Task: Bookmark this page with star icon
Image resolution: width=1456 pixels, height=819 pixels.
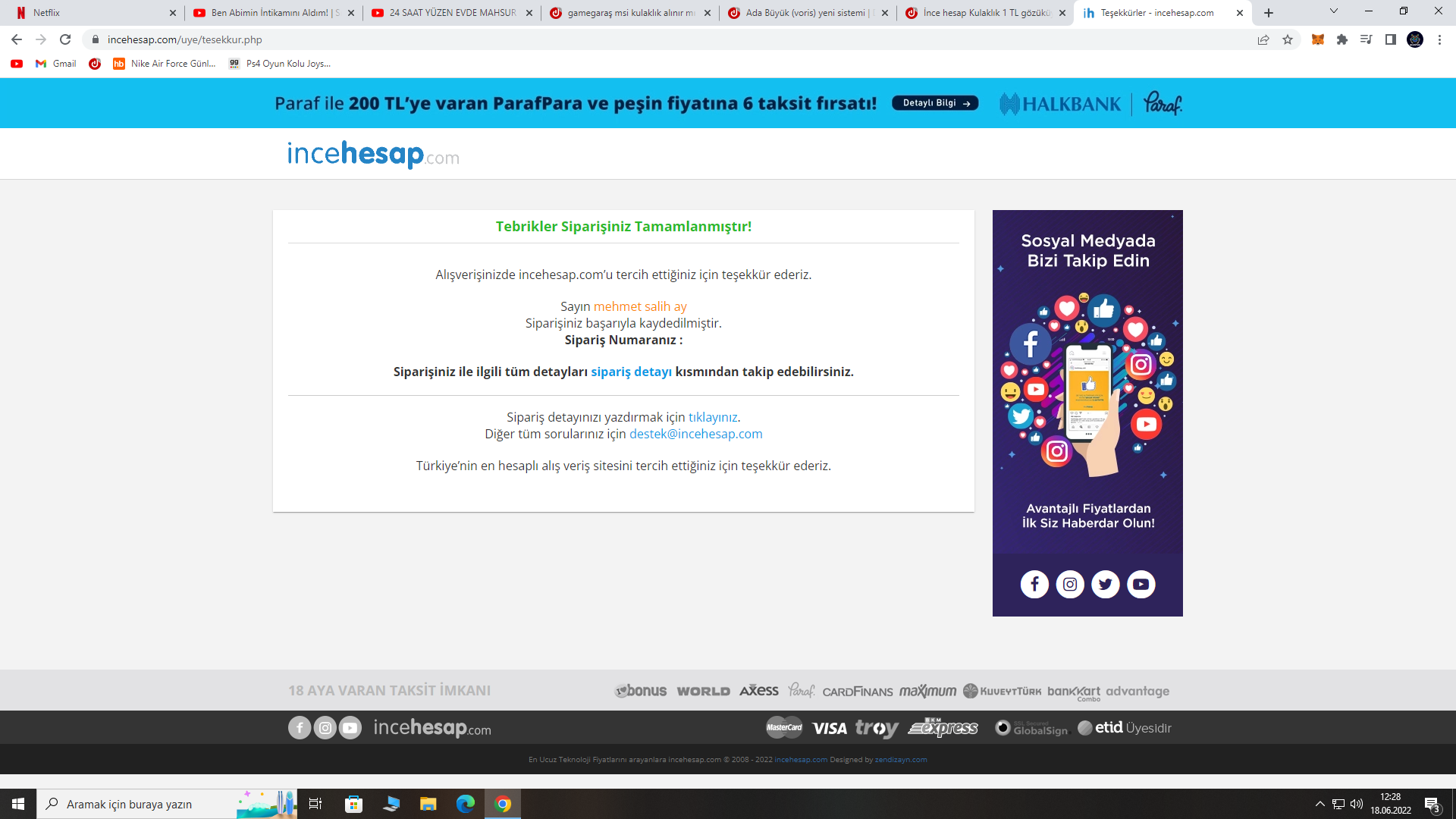Action: tap(1288, 39)
